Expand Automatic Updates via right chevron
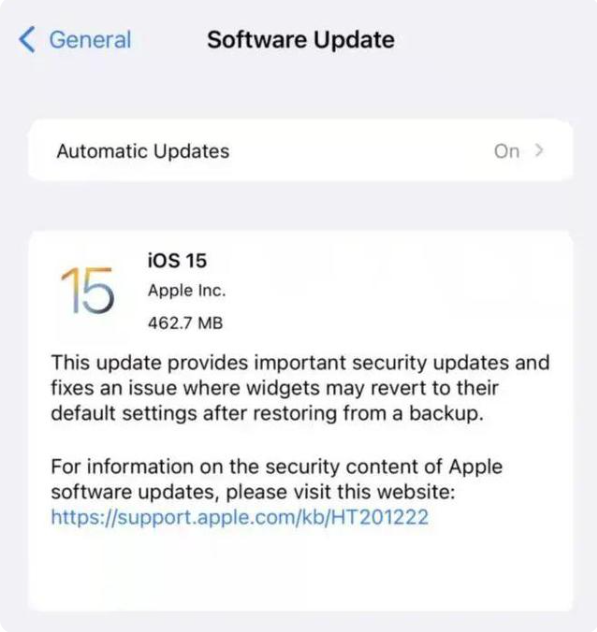Viewport: 597px width, 632px height. pyautogui.click(x=539, y=151)
